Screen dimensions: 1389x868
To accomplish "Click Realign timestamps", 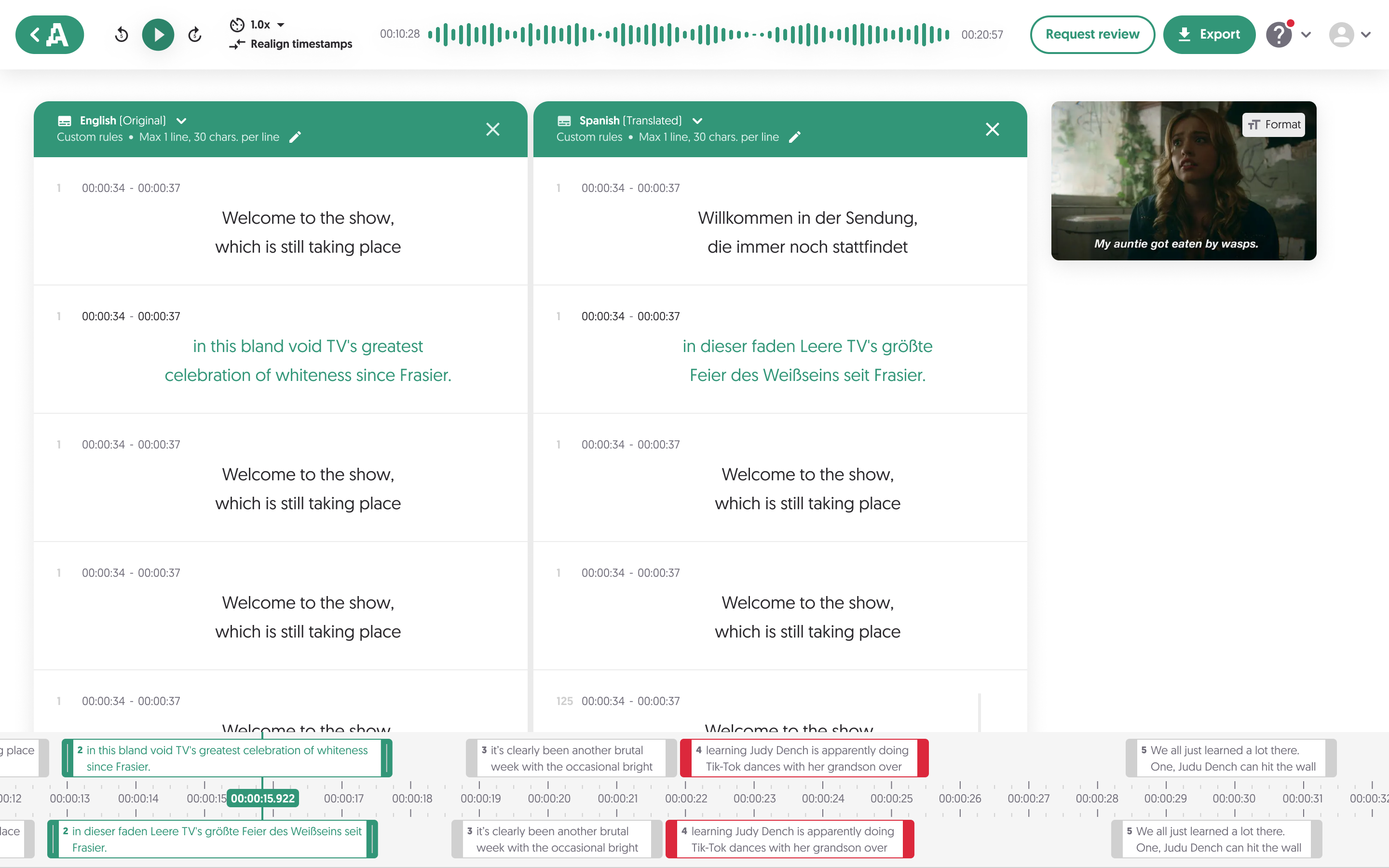I will (291, 44).
